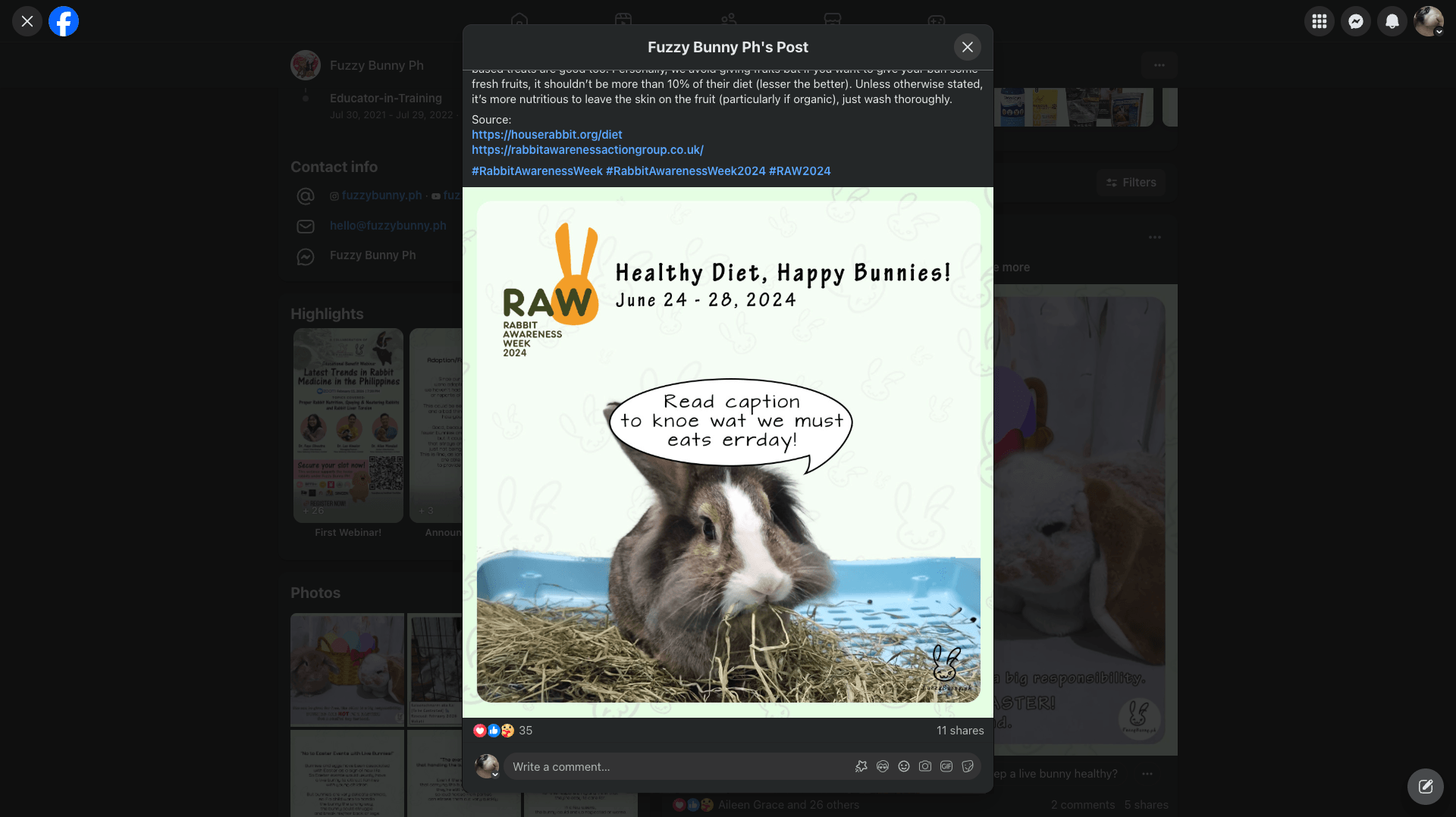Screen dimensions: 1456x817
Task: Open the rabbitawarenessactiongroup.co.uk link
Action: click(x=587, y=149)
